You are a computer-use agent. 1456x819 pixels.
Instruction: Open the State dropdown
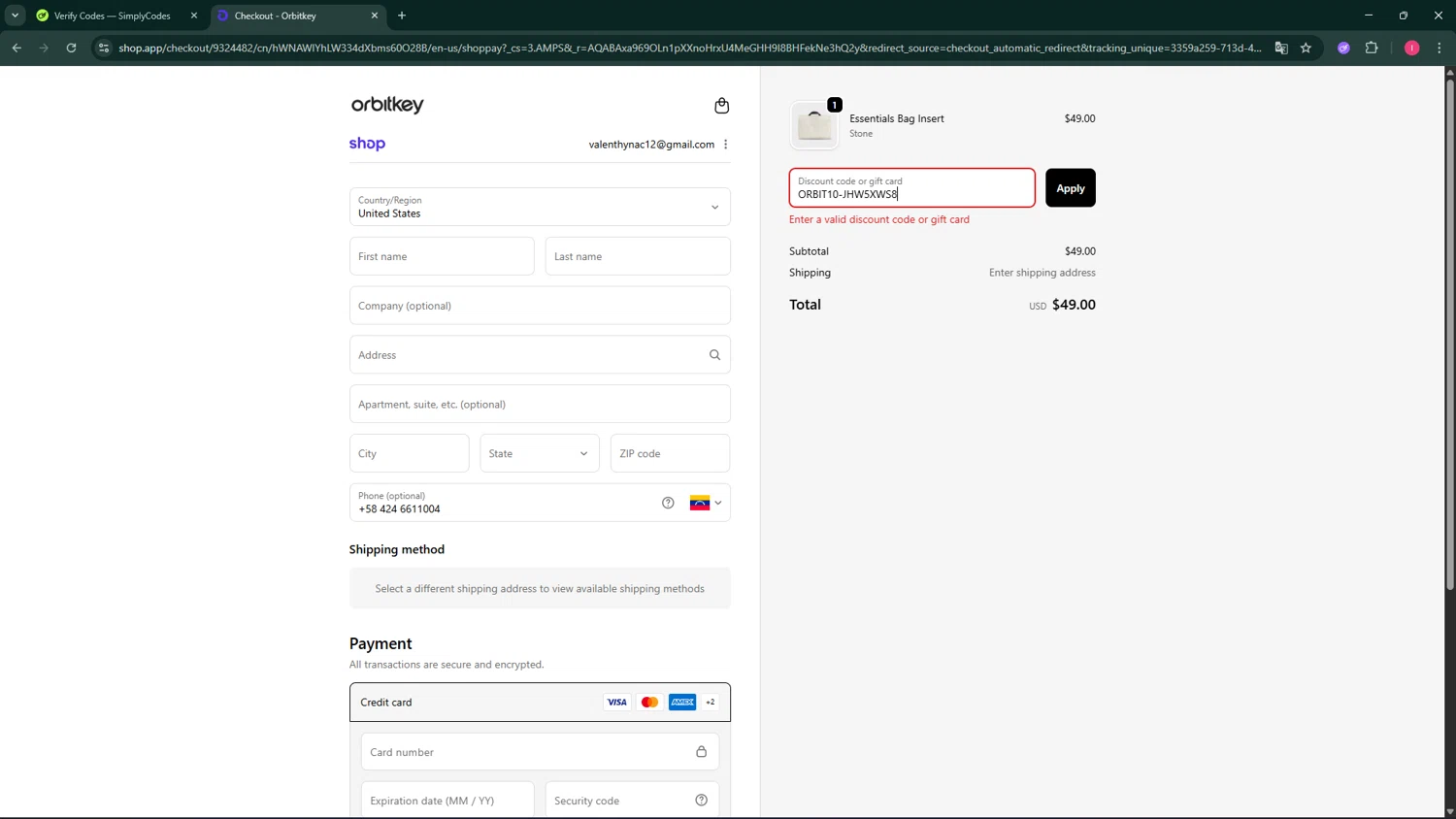[x=539, y=453]
